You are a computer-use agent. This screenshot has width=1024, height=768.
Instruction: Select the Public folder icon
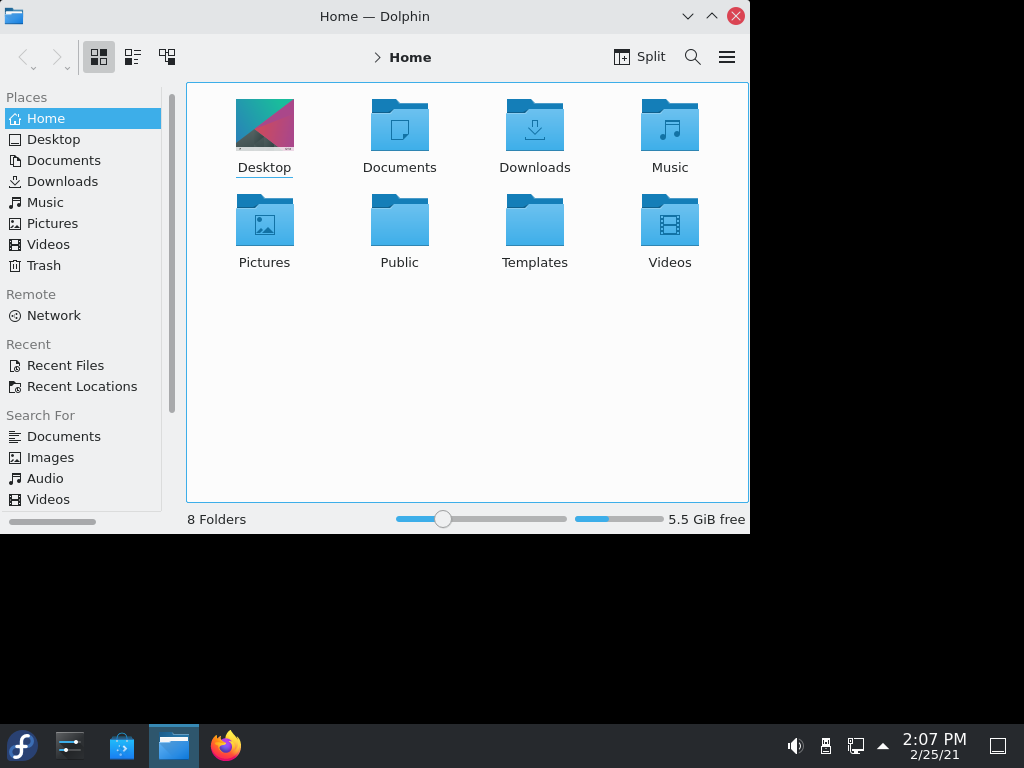(400, 219)
